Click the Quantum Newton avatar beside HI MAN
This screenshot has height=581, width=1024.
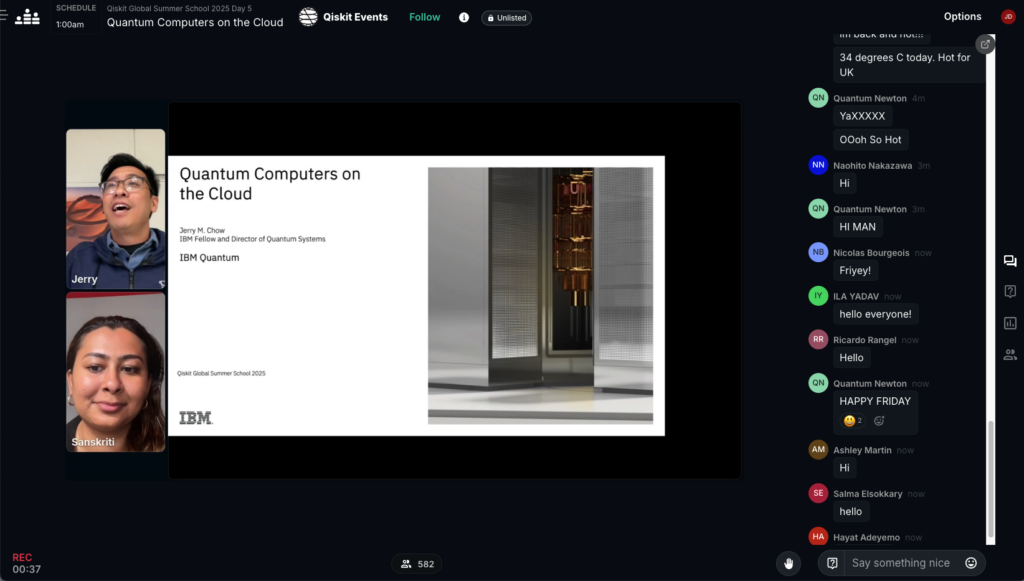point(818,209)
